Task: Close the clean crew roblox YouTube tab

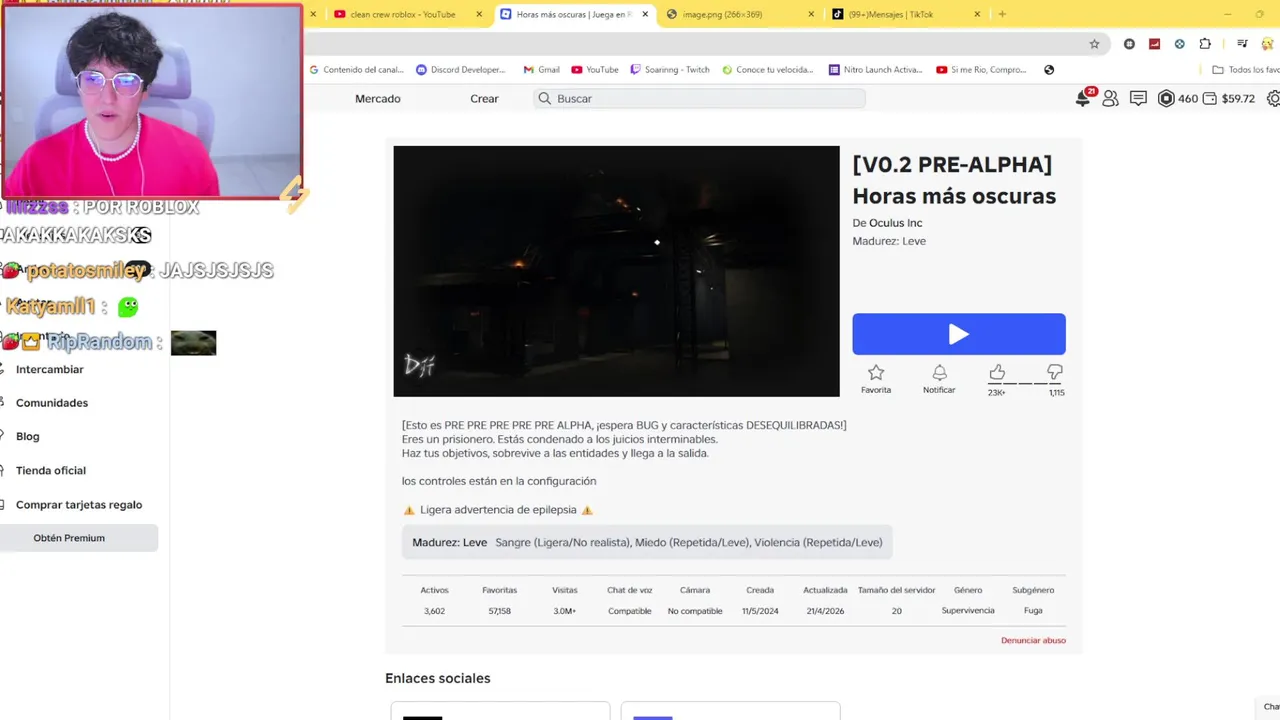Action: [479, 14]
